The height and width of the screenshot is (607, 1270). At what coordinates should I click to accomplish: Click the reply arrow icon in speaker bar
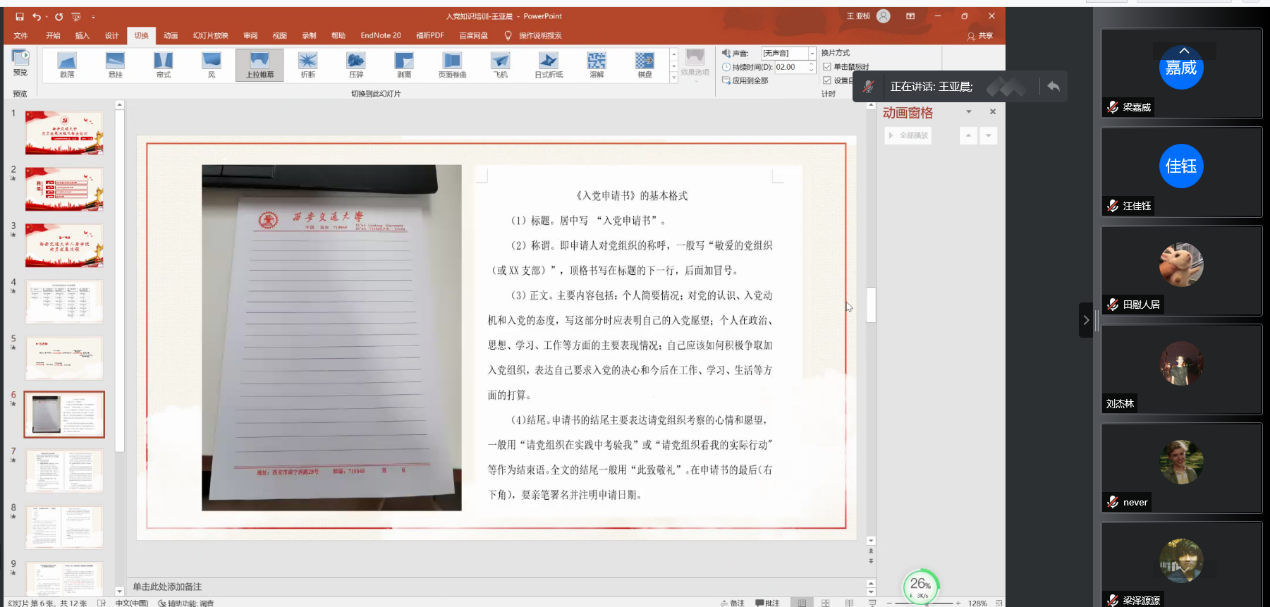tap(1052, 87)
